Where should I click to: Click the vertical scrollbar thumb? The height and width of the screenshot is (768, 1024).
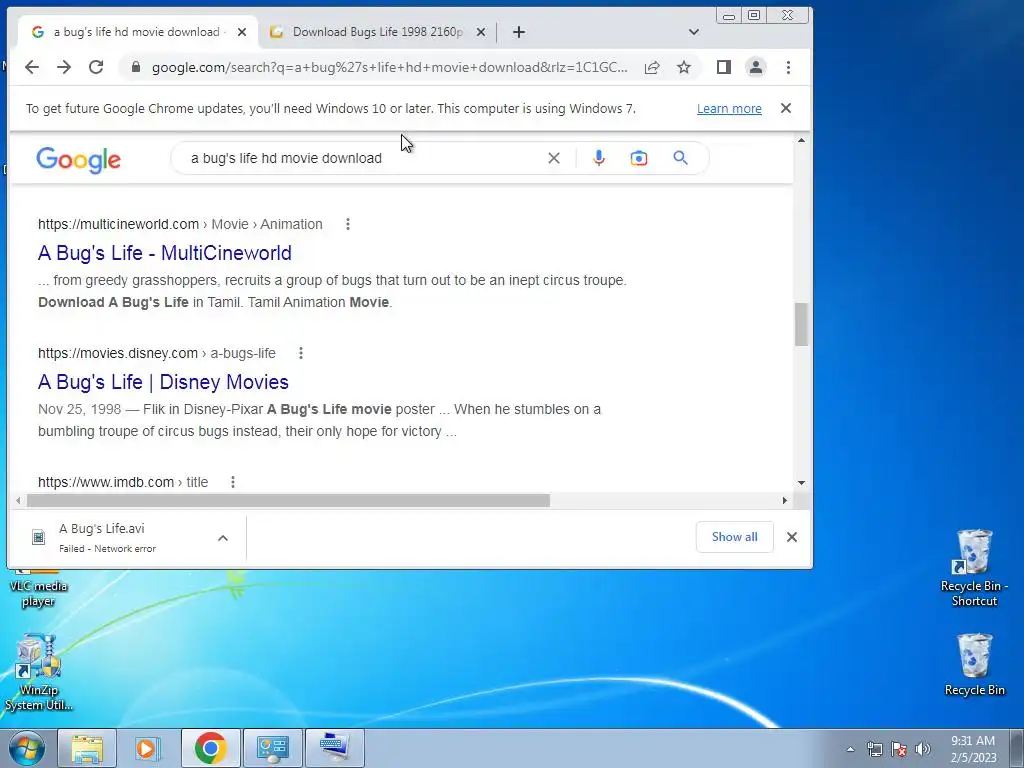(x=801, y=325)
